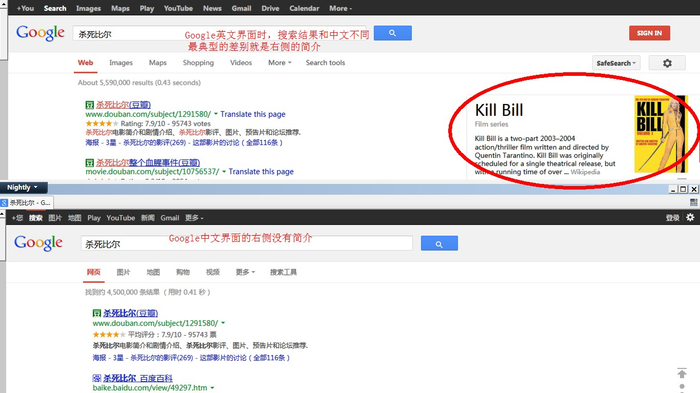Open News from the English black bar

212,8
